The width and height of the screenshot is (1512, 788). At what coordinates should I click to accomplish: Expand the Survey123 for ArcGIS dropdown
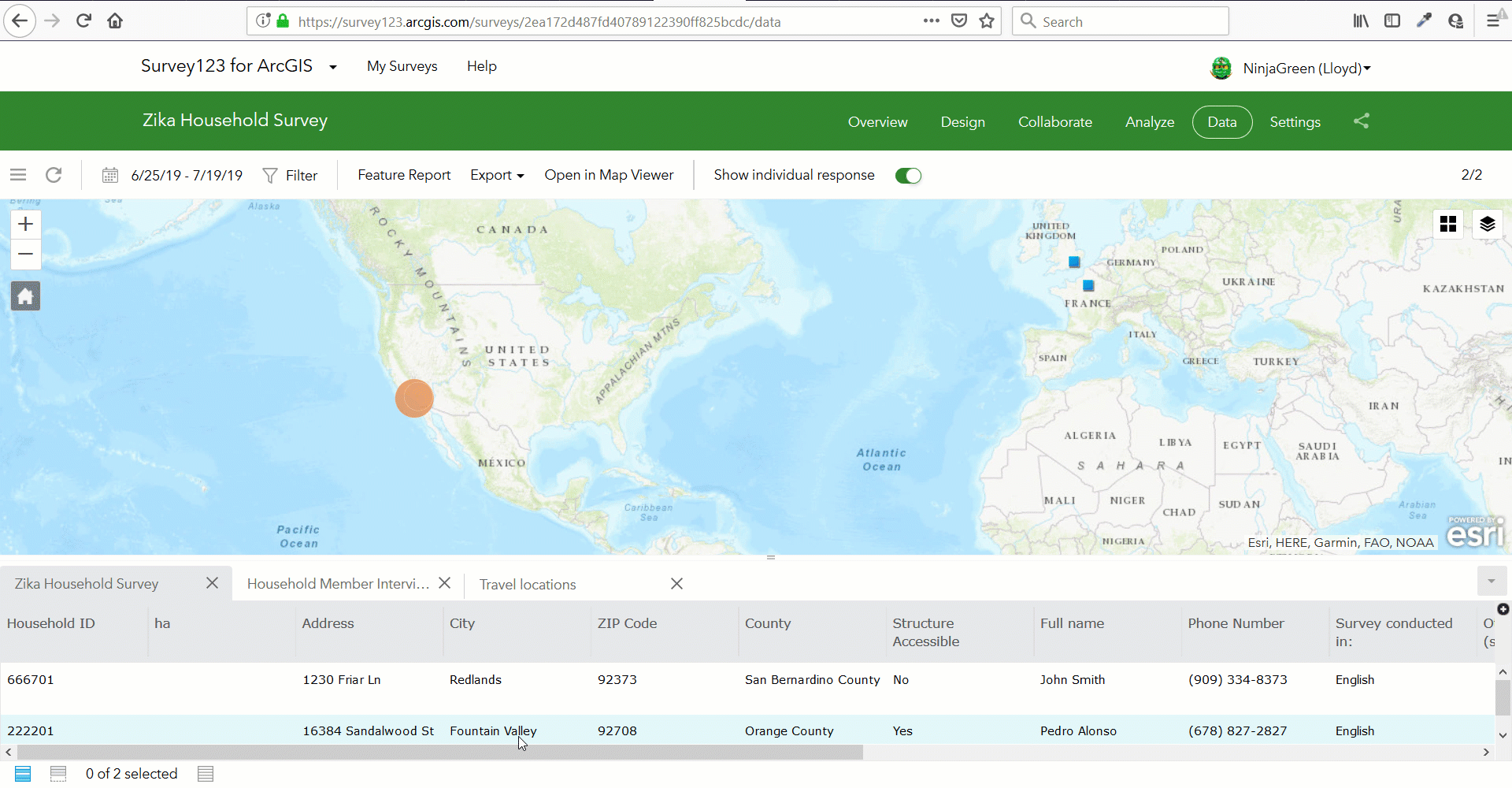pos(333,67)
